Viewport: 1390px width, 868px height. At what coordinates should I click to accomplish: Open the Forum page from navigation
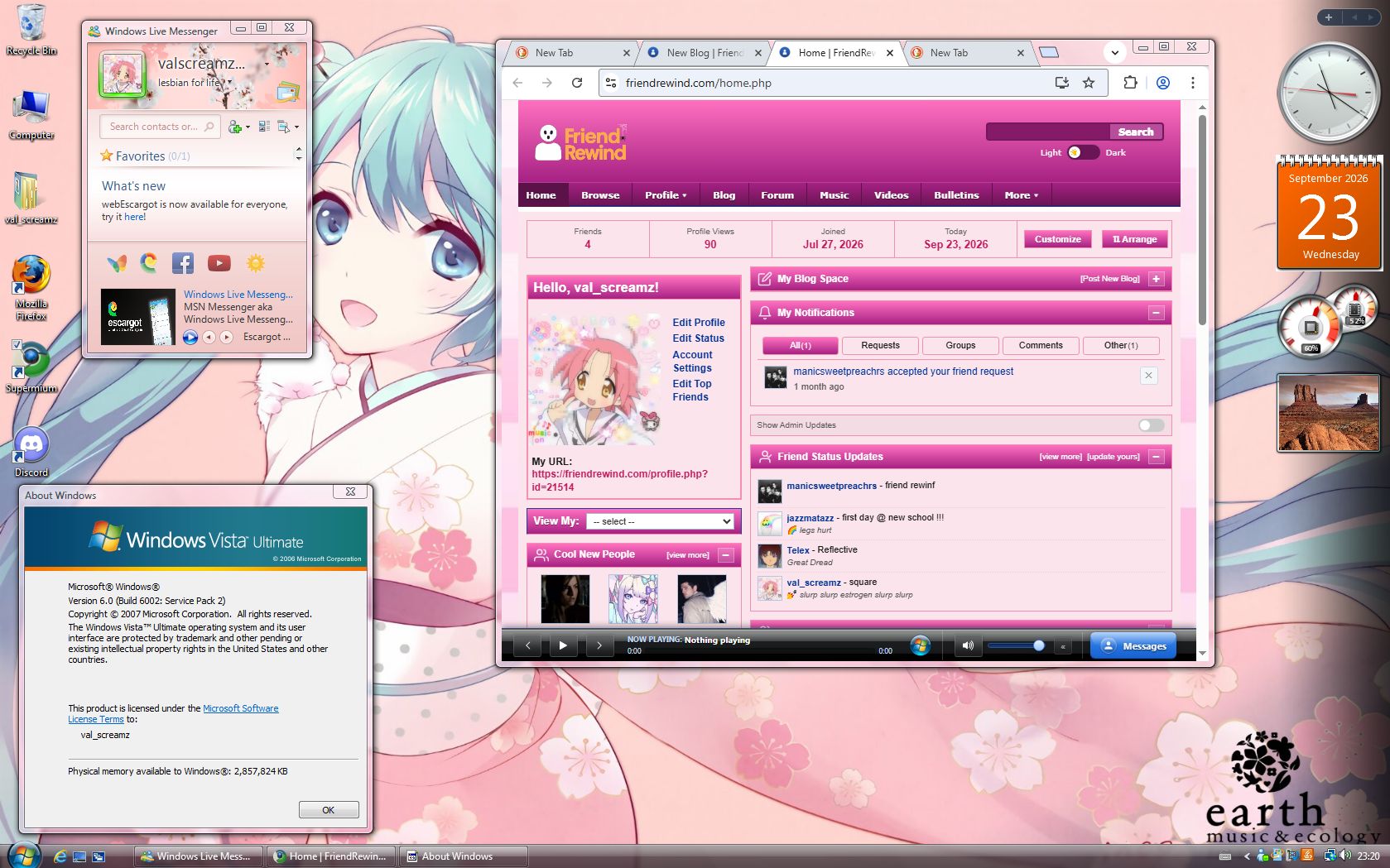tap(777, 195)
